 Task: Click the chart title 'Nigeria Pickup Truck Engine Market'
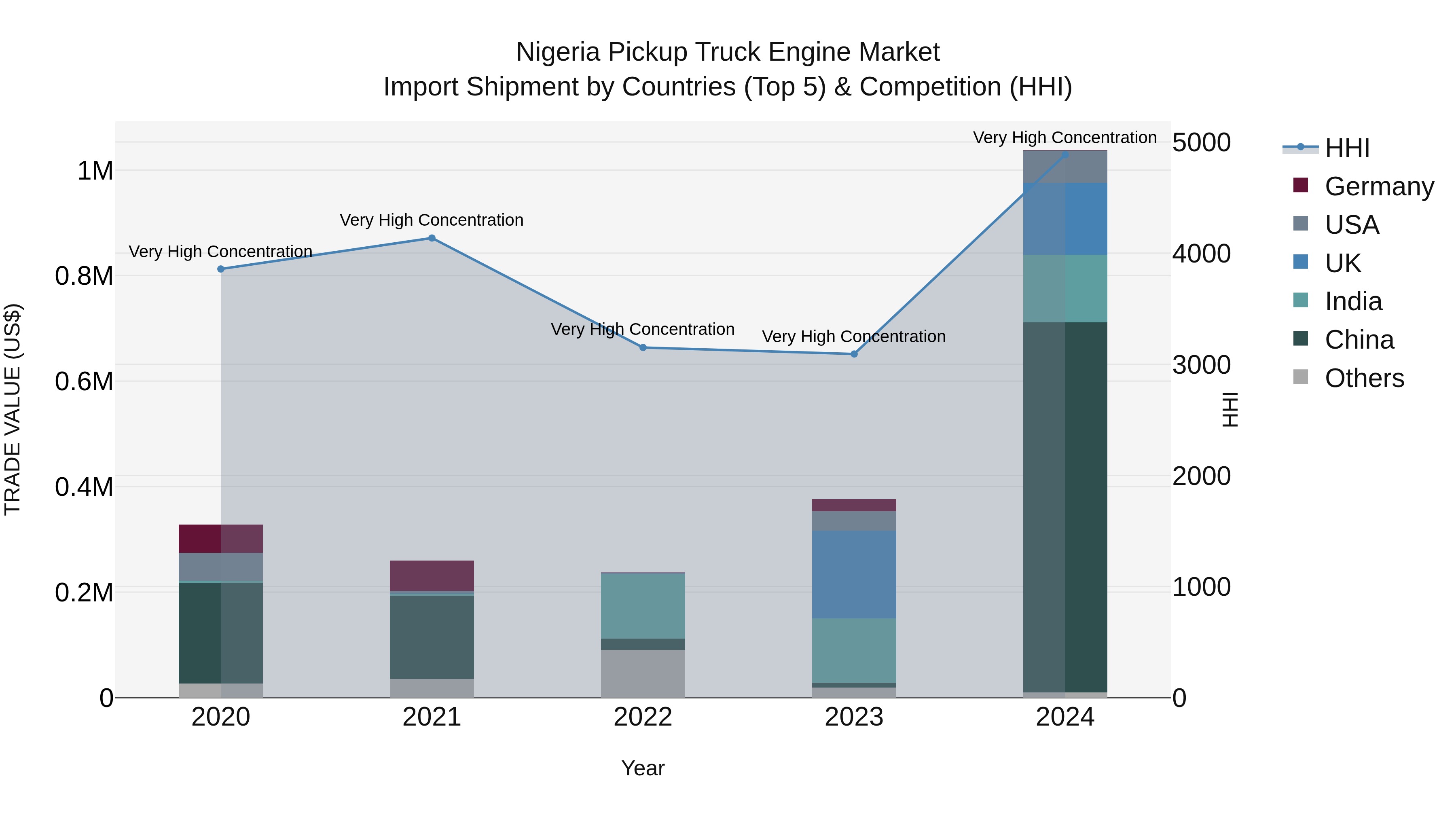(728, 52)
